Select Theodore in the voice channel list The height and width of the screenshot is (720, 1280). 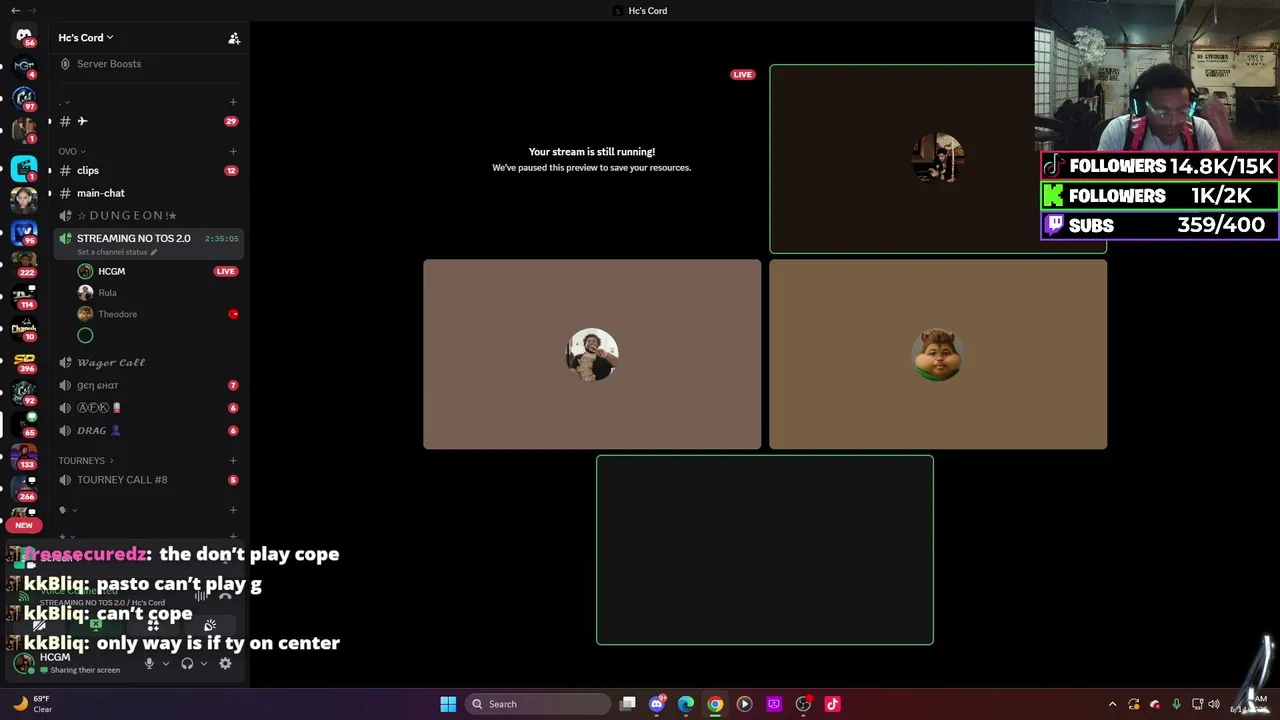(x=160, y=314)
